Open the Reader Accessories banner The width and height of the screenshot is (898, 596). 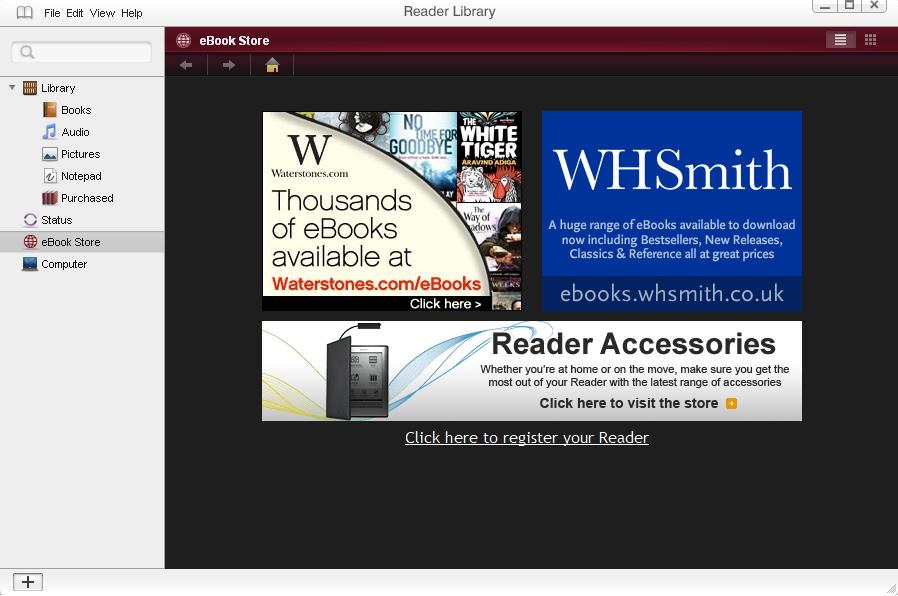pos(532,371)
